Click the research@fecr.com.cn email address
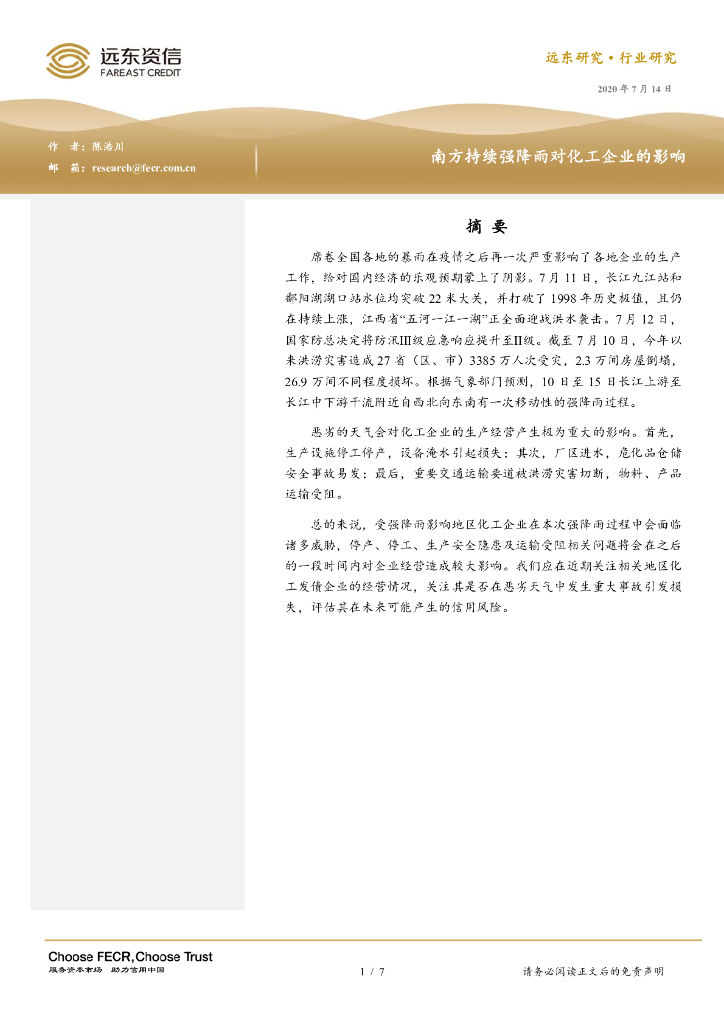The height and width of the screenshot is (1024, 724). pos(144,168)
